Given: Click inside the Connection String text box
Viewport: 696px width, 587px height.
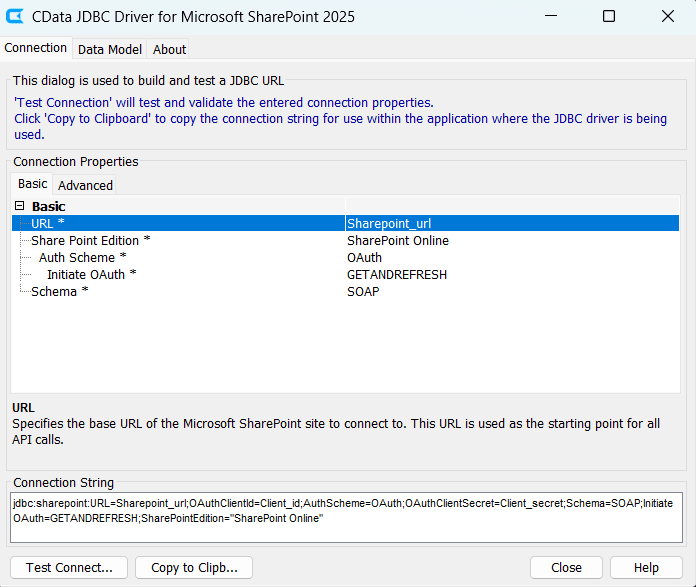Looking at the screenshot, I should coord(347,517).
